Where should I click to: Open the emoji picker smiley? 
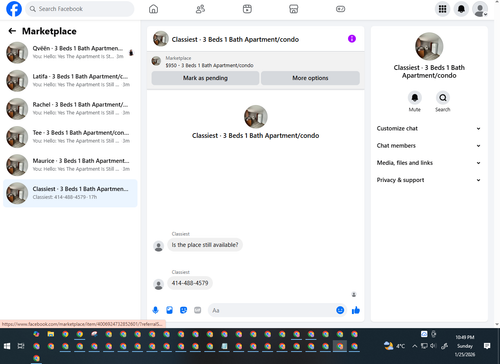(x=340, y=310)
